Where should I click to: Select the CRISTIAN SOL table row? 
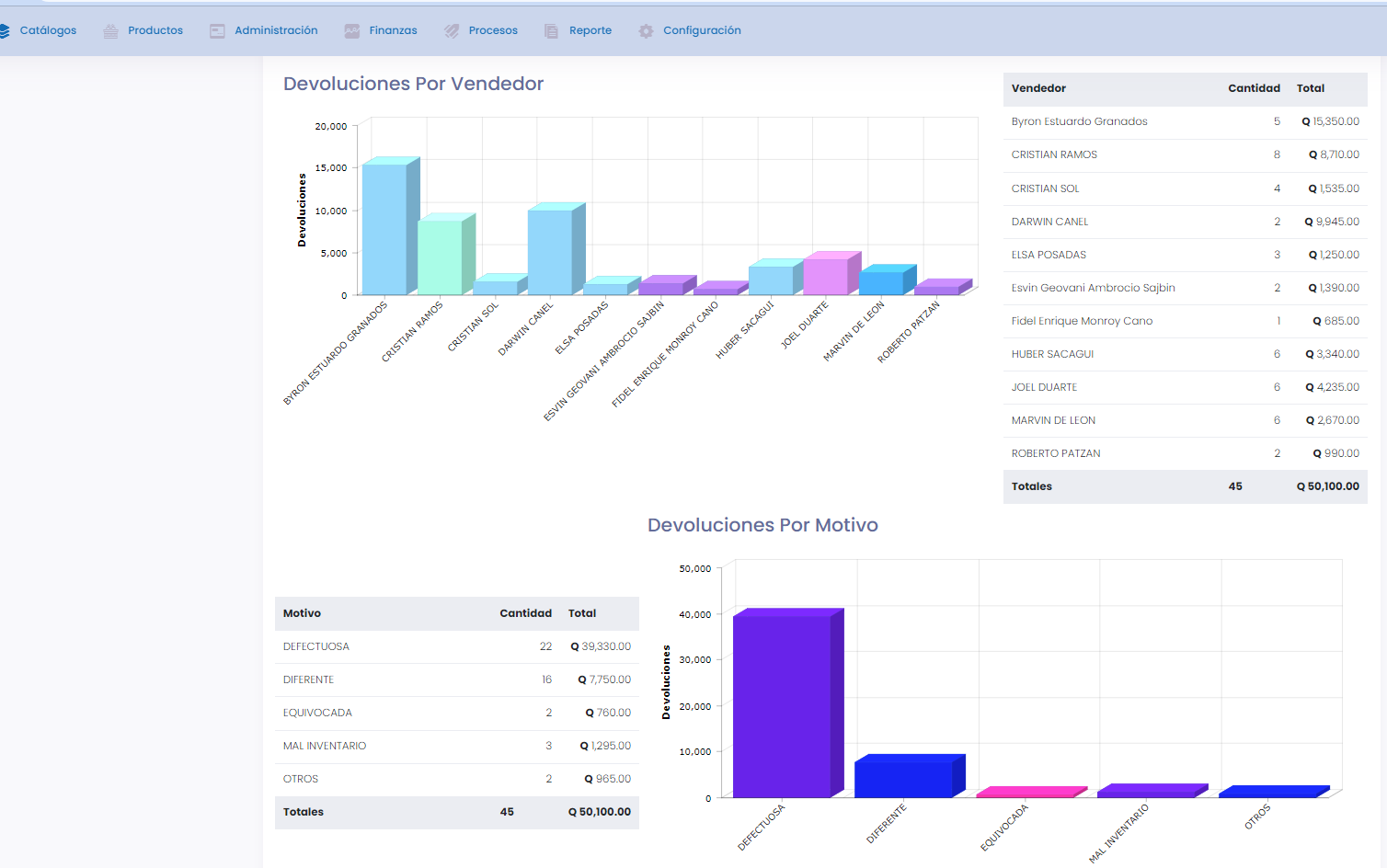pos(1185,188)
